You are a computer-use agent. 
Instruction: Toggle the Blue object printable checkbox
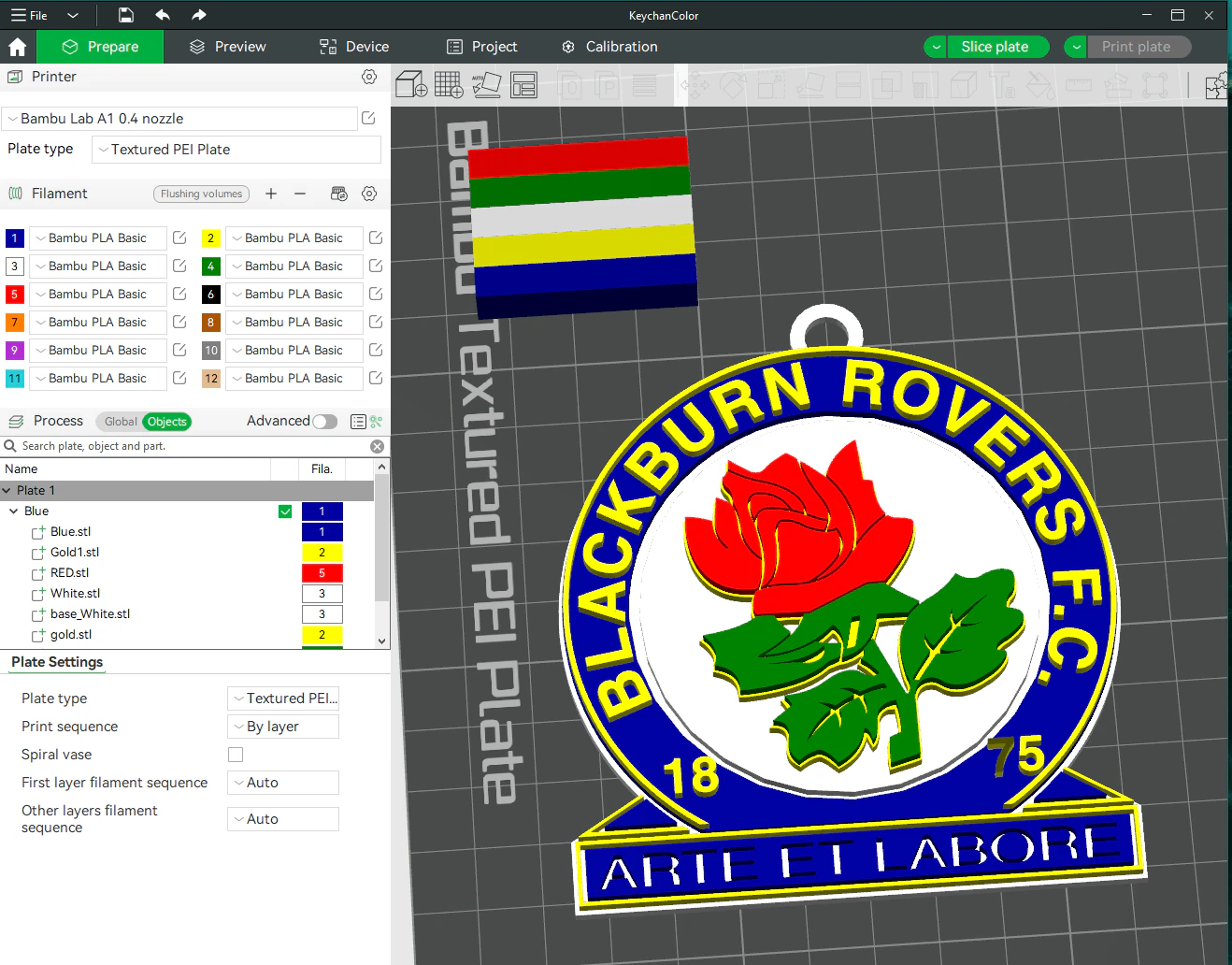pos(285,511)
